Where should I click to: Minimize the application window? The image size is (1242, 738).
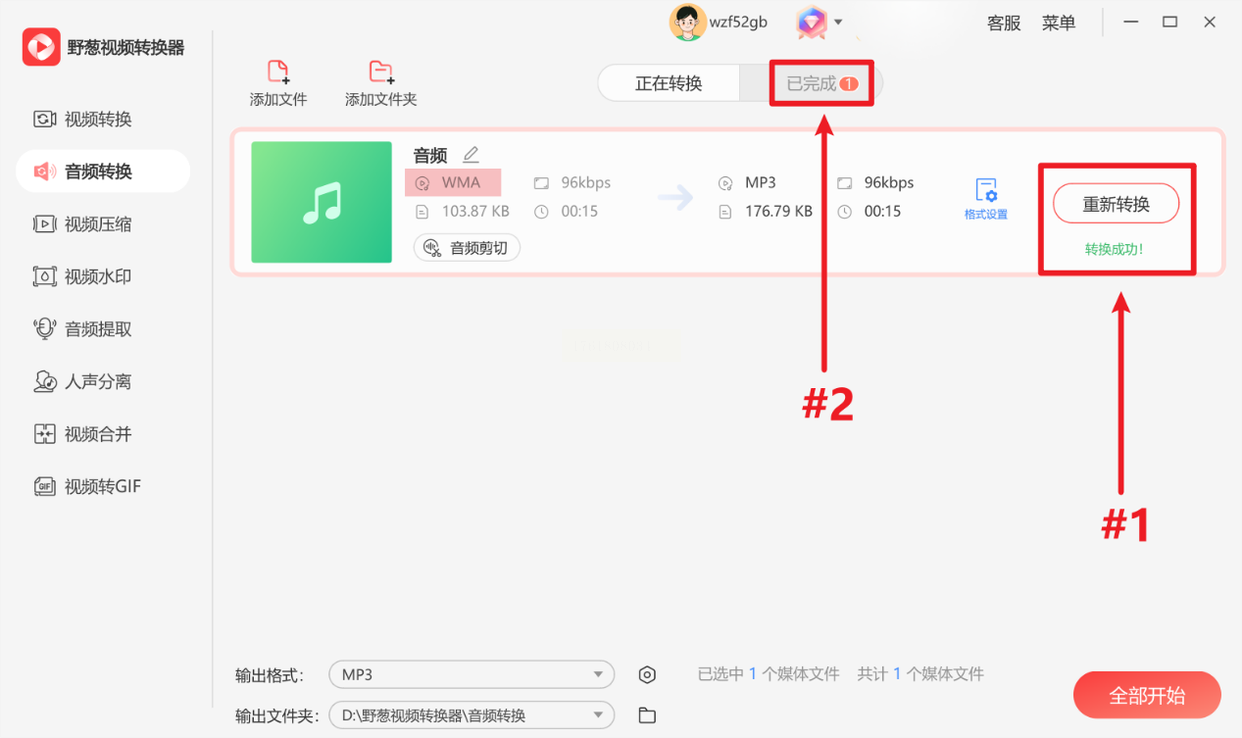point(1131,22)
